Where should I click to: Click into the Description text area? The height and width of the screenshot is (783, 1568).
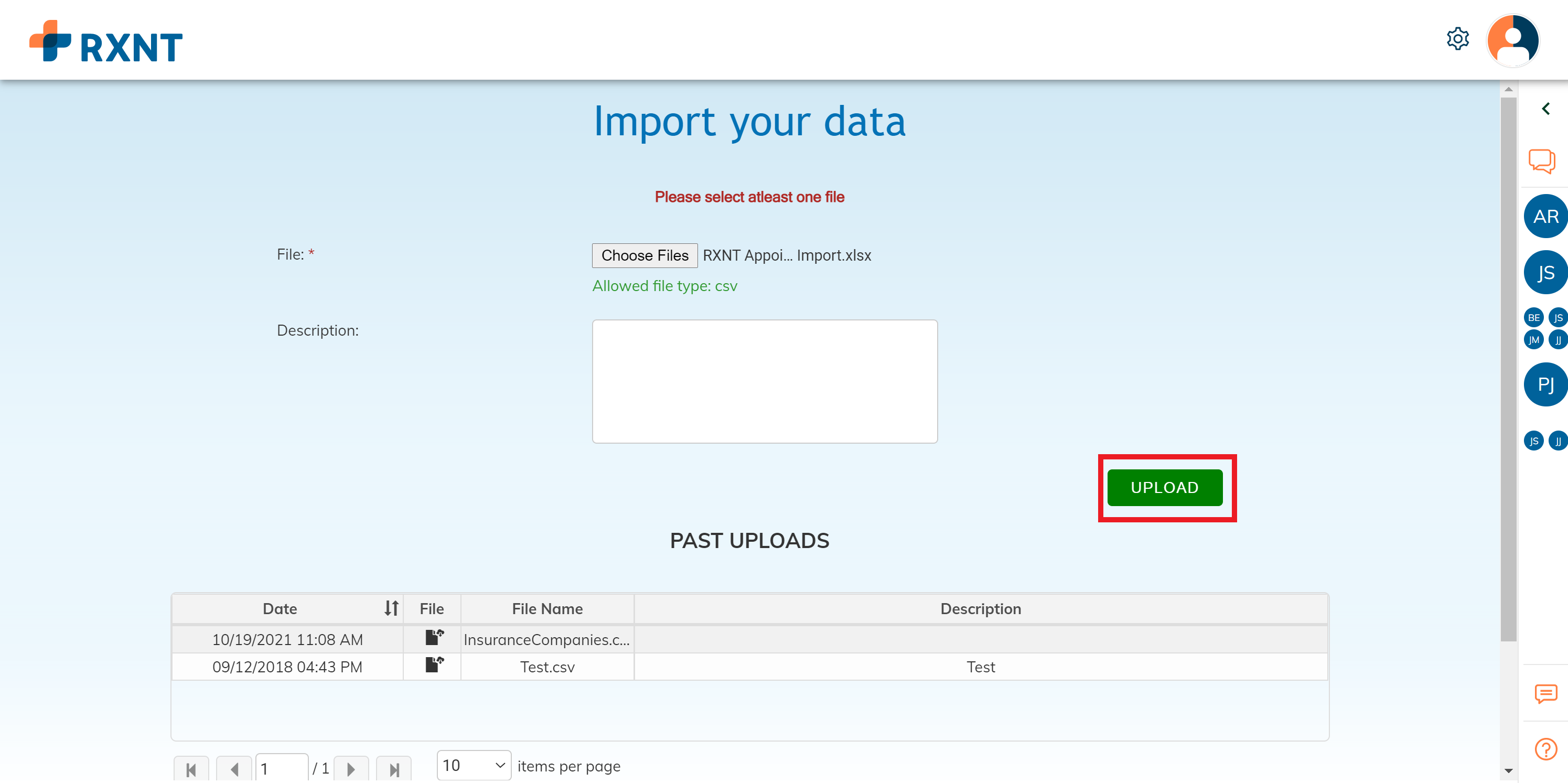(765, 381)
